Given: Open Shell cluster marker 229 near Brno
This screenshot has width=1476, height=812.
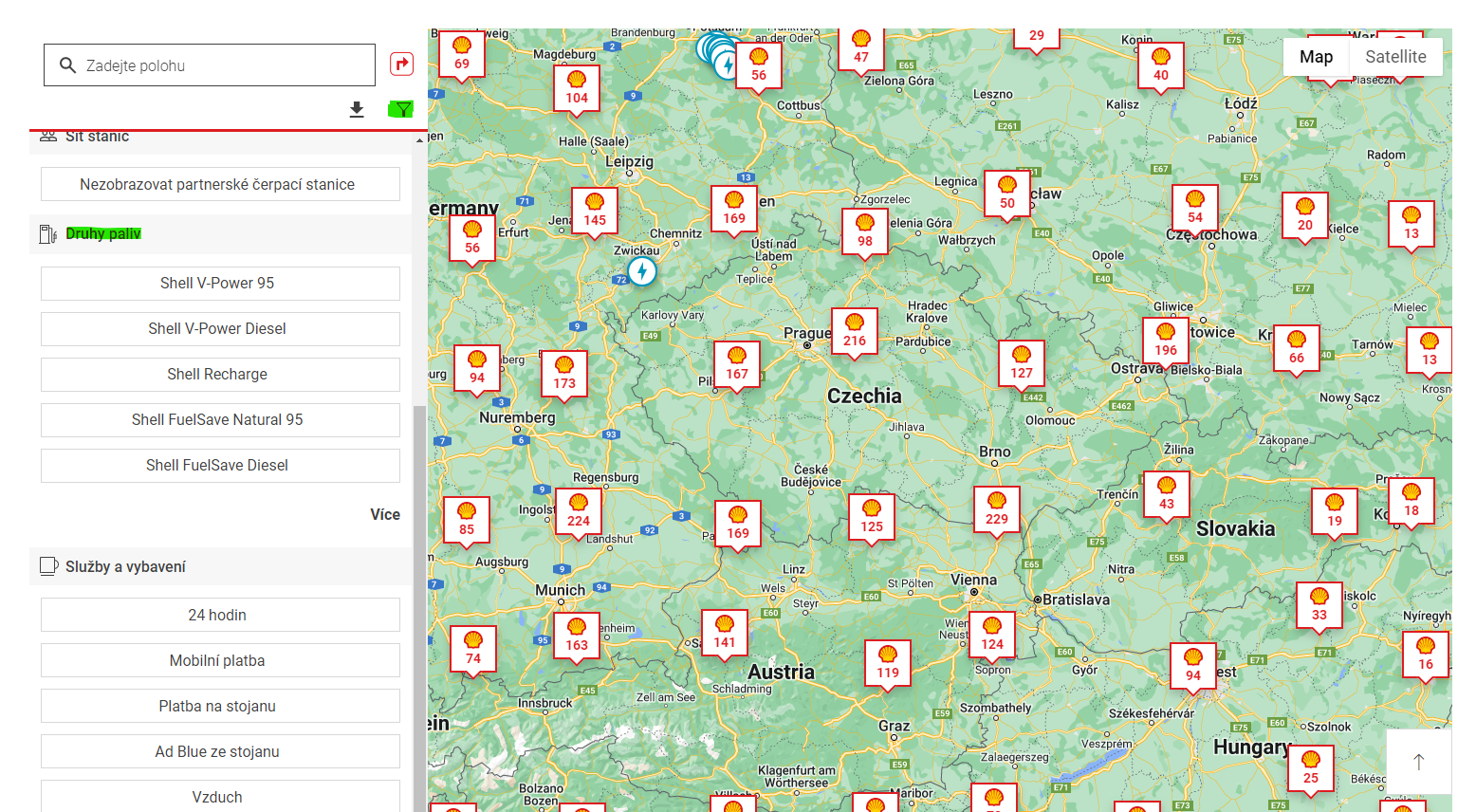Looking at the screenshot, I should point(997,510).
